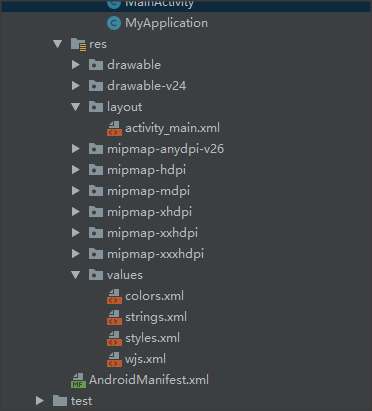Click the mipmap-xxhdpi folder icon
This screenshot has height=411, width=372.
96,233
